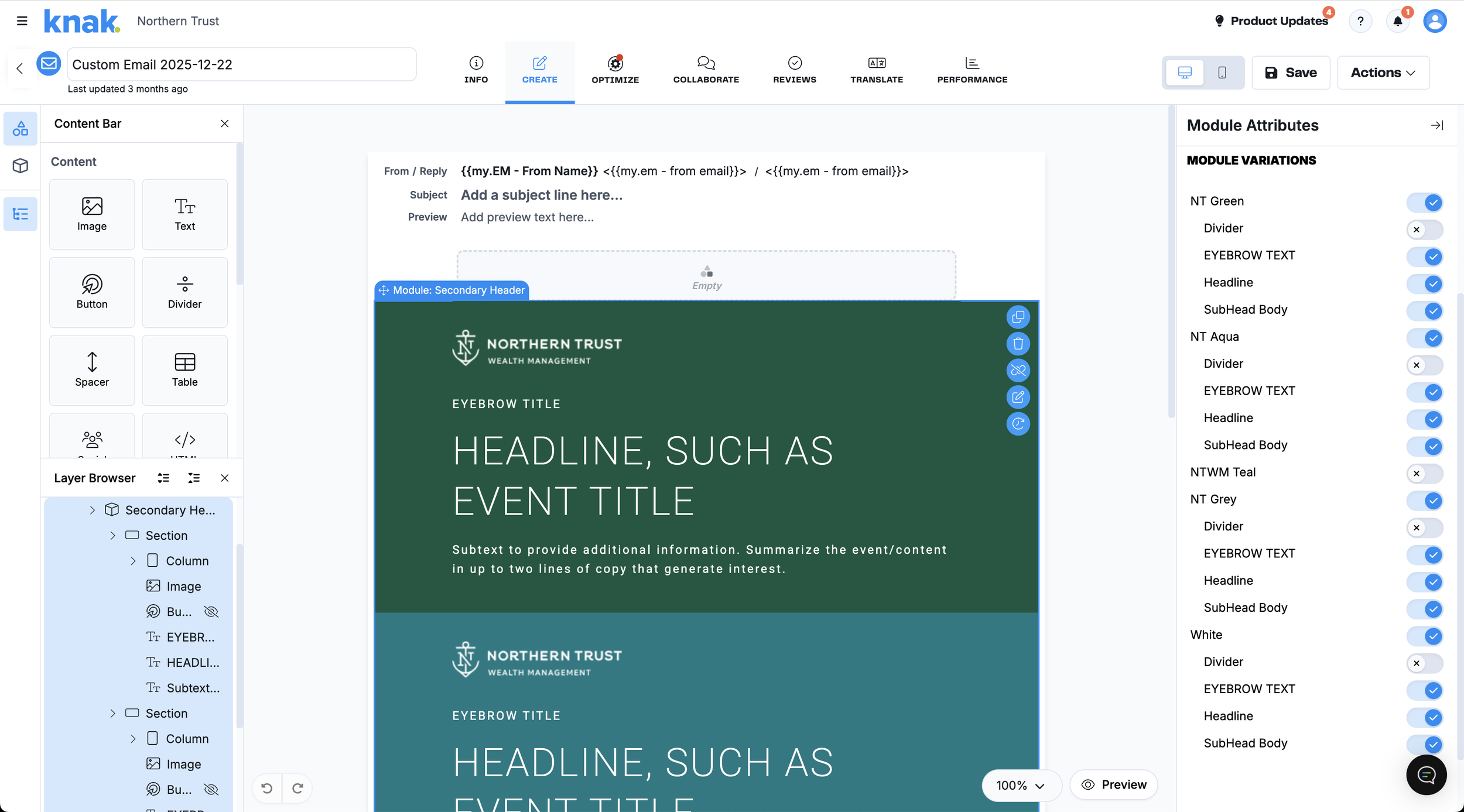Select the Module: Secondary Header label
The image size is (1464, 812).
(451, 290)
